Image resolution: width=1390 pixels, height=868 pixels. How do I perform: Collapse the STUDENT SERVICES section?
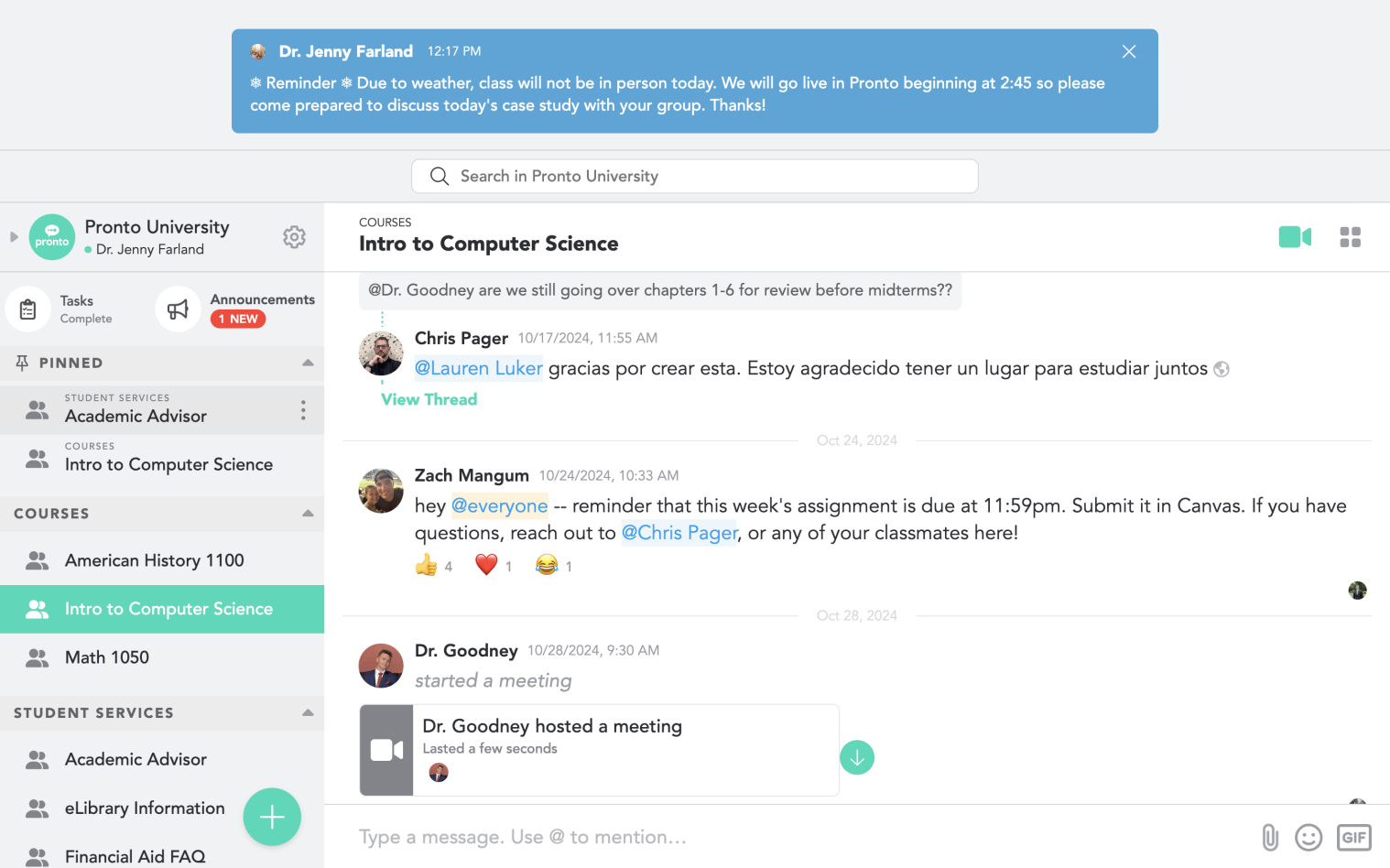tap(308, 712)
